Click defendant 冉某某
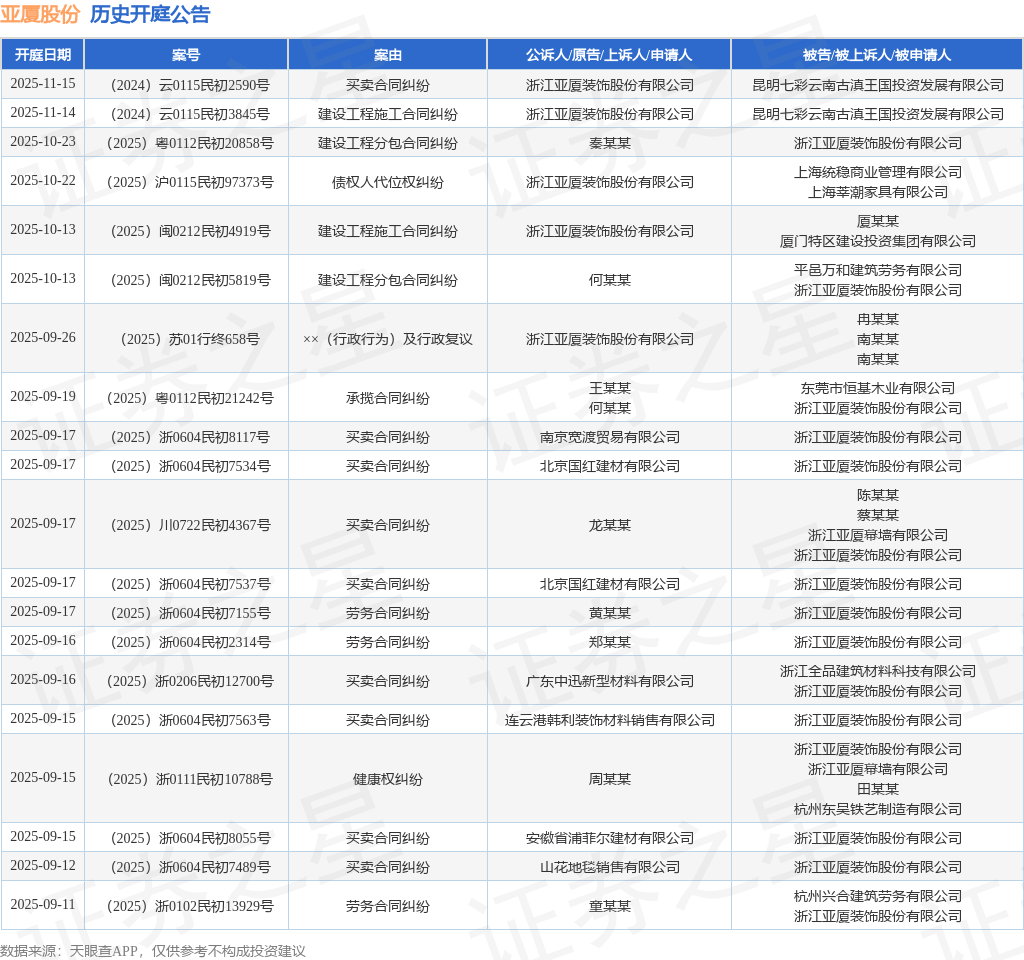Viewport: 1024px width, 960px height. 878,319
